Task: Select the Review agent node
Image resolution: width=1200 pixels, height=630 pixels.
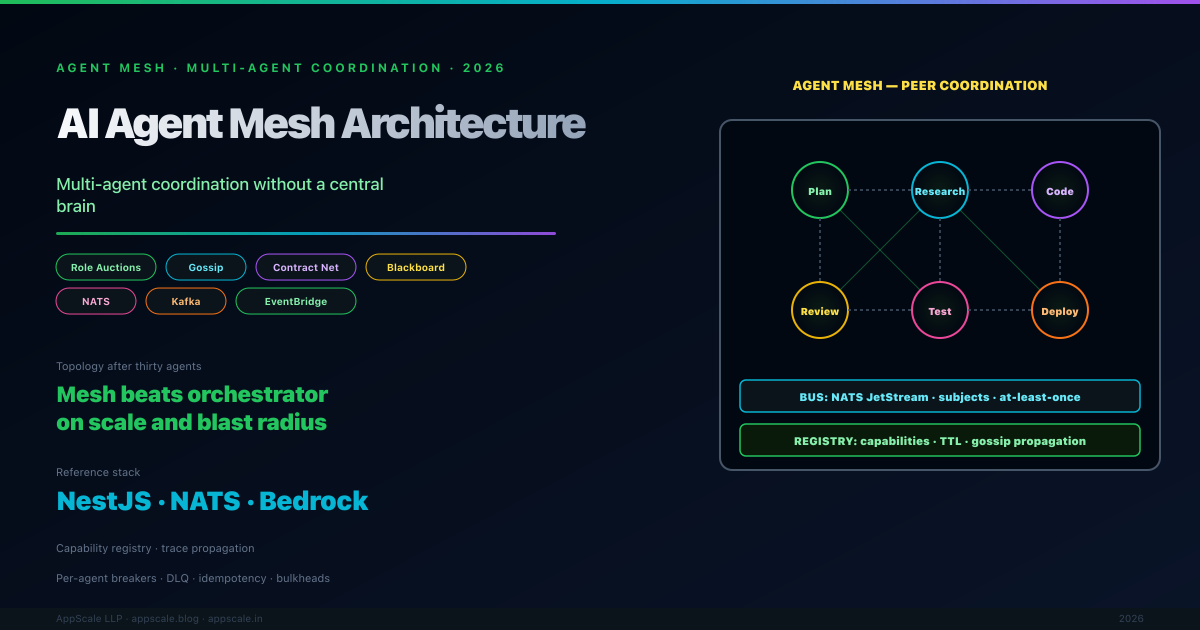Action: coord(820,310)
